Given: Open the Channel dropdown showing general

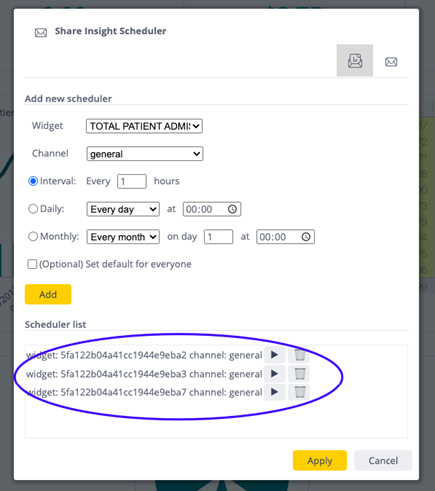Looking at the screenshot, I should [145, 154].
